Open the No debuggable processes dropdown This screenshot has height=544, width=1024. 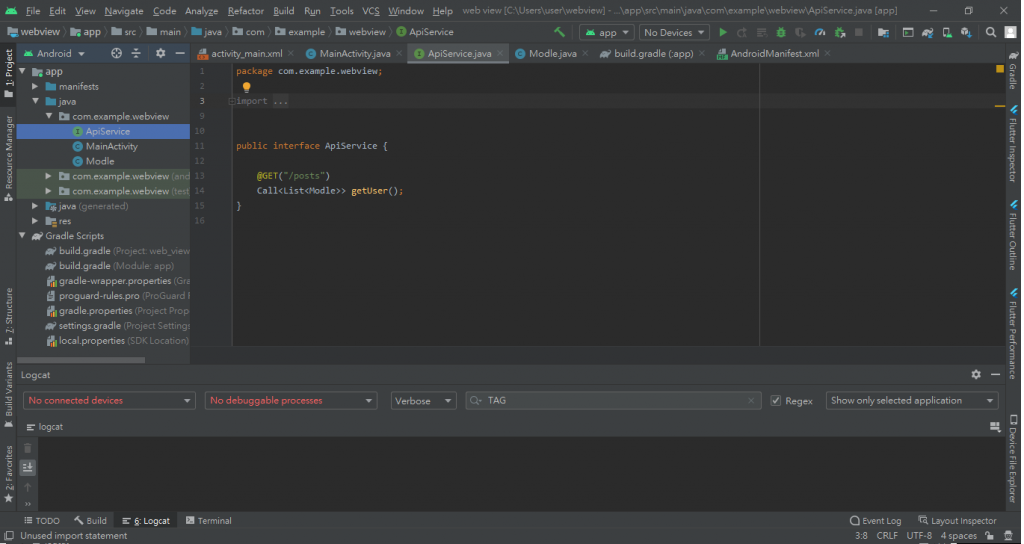(x=291, y=400)
